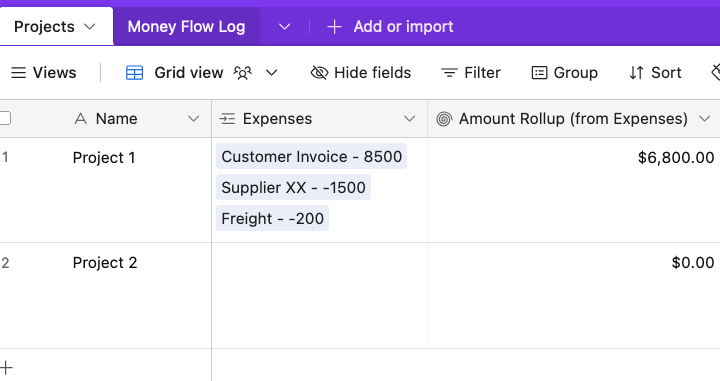Expand the Projects tab dropdown chevron
The image size is (720, 381).
tap(90, 27)
